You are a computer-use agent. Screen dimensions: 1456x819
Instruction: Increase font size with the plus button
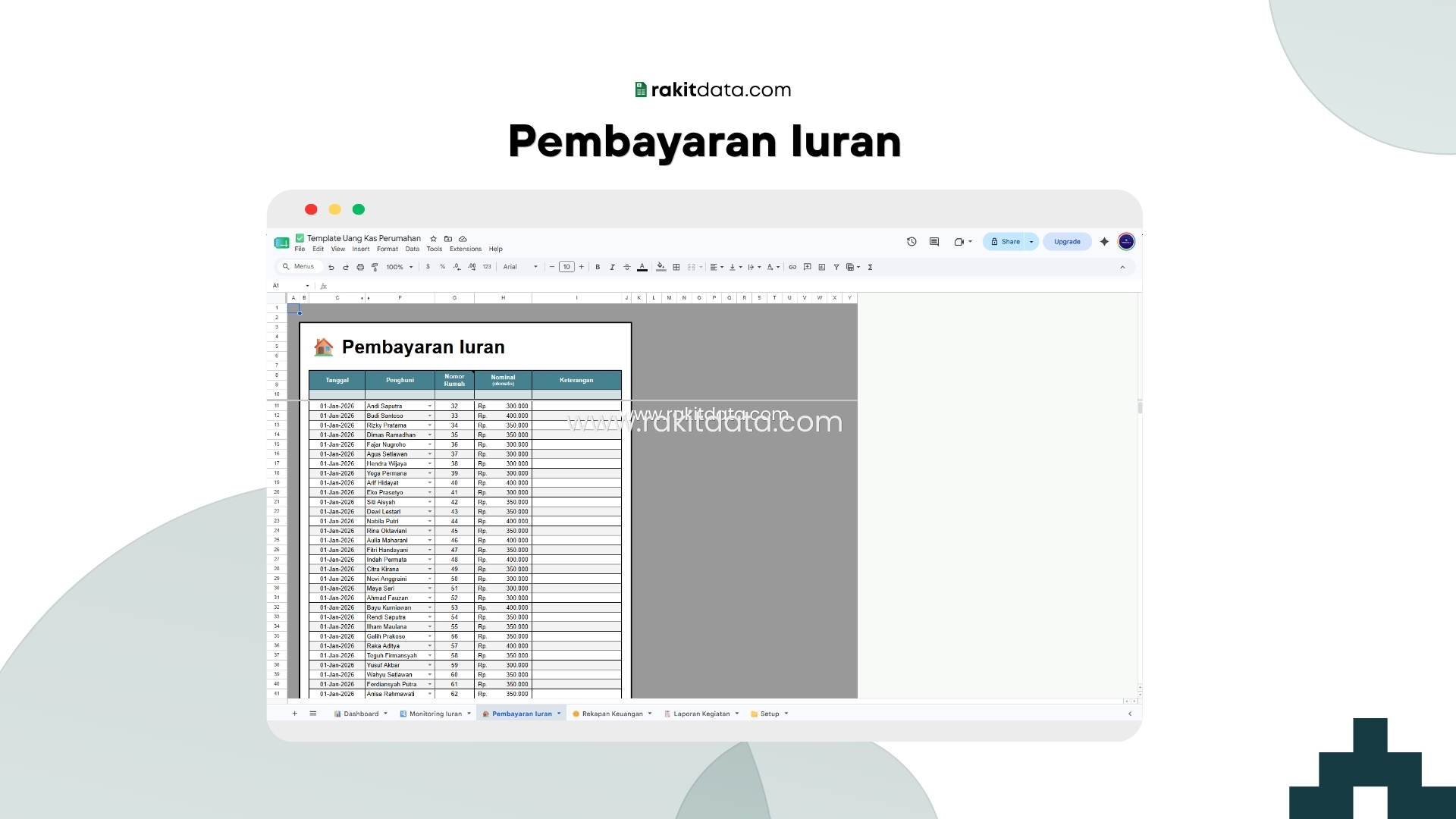[582, 267]
